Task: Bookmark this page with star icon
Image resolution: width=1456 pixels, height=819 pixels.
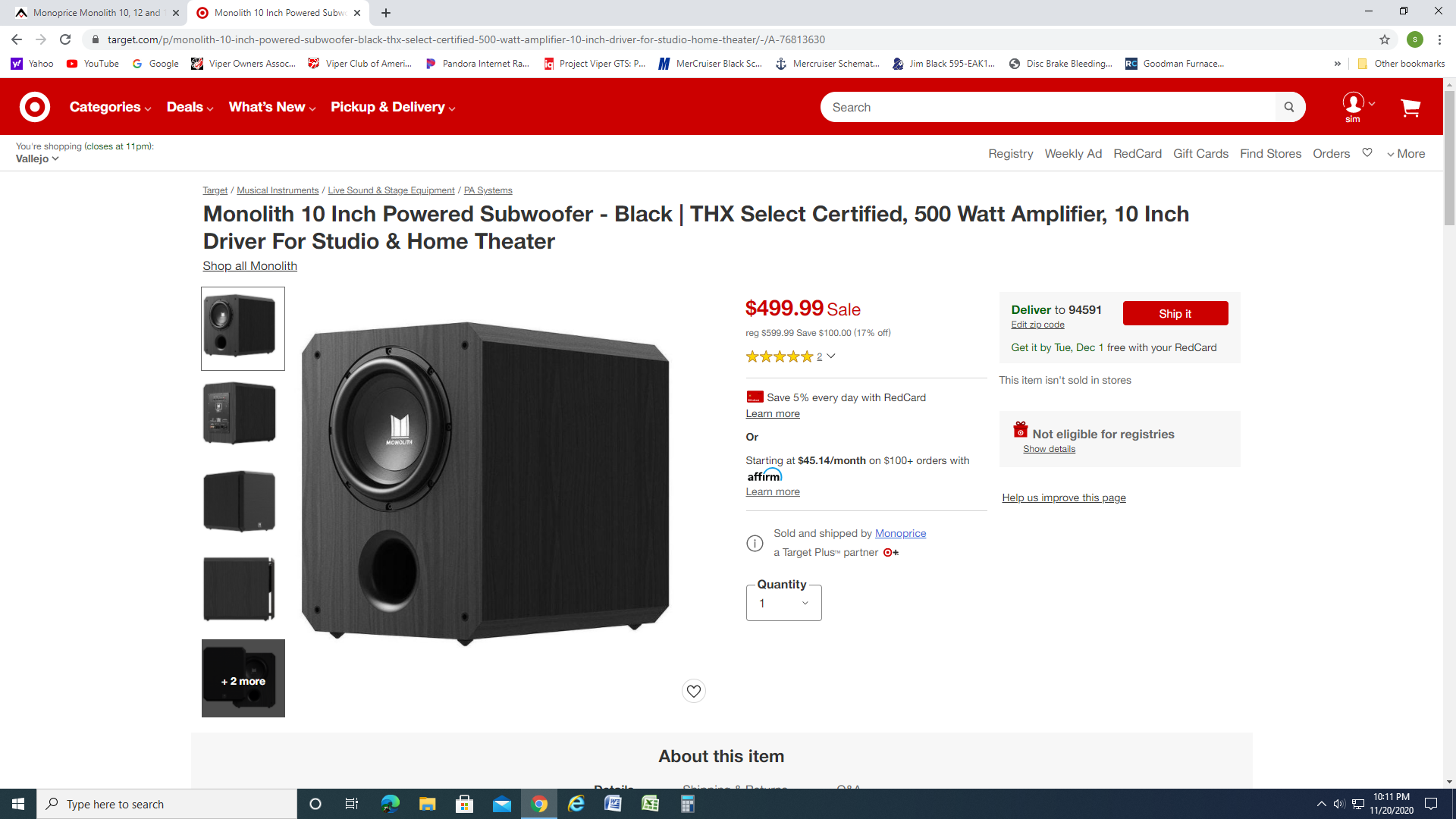Action: click(1384, 39)
